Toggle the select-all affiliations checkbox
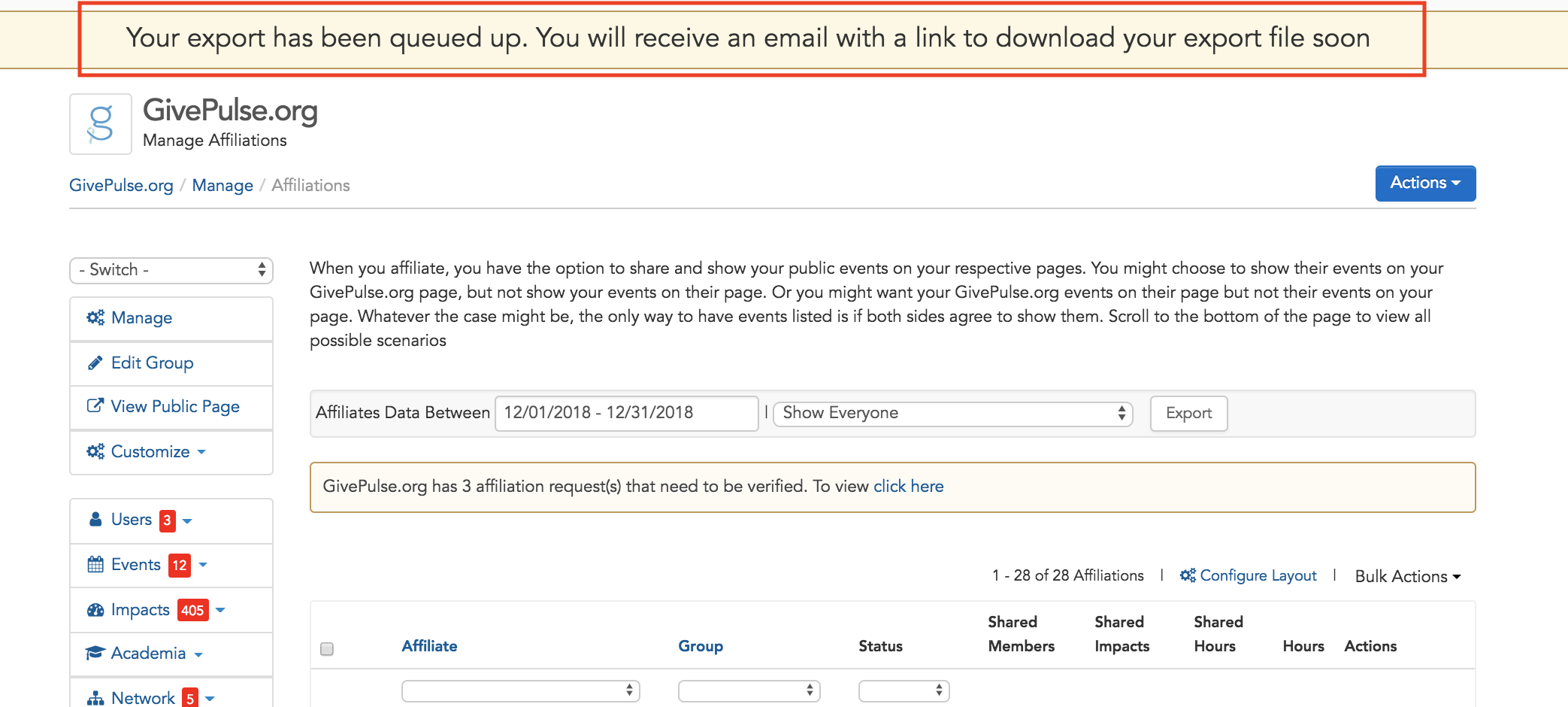 point(327,648)
